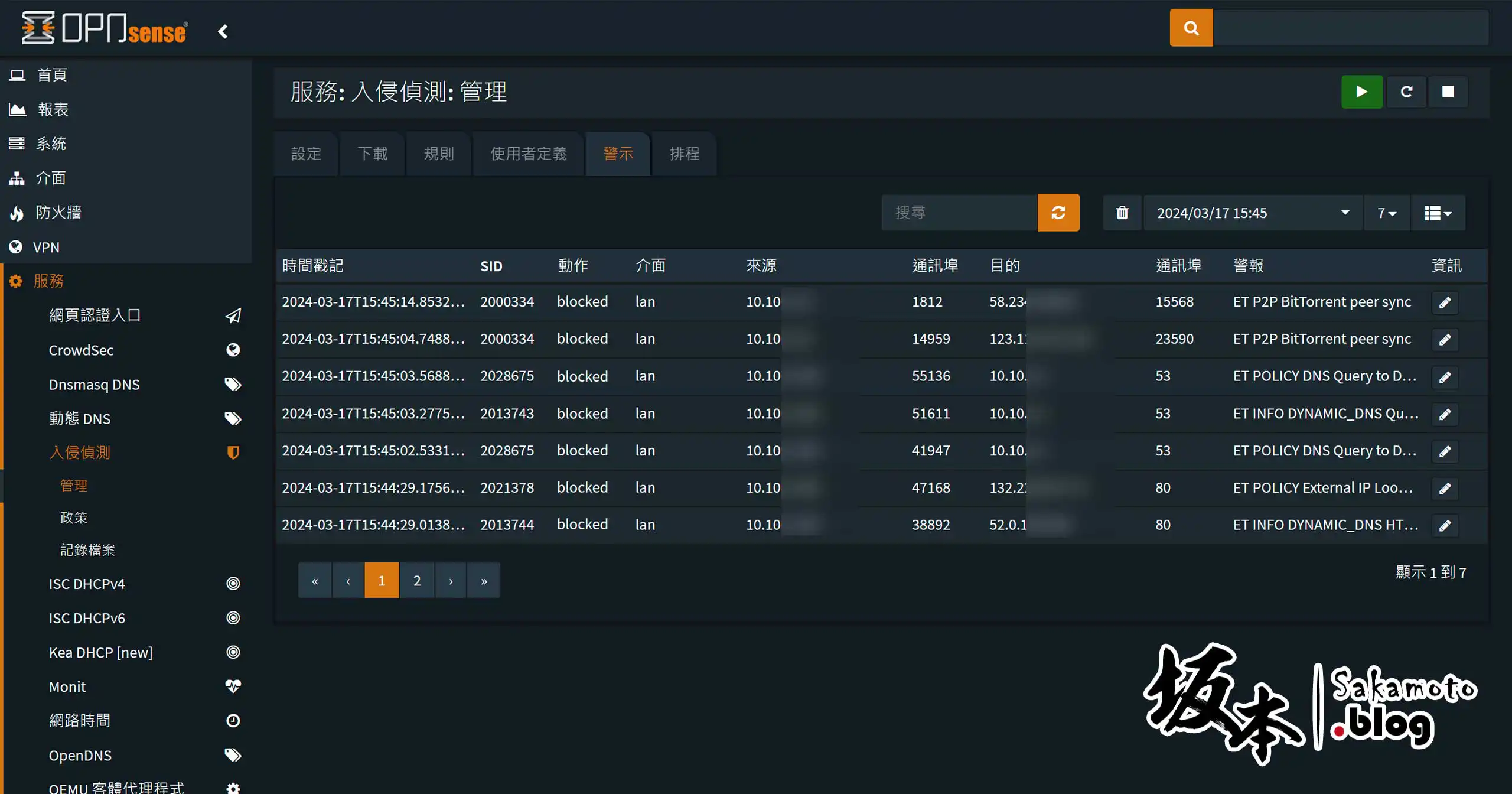Edit the first ET P2P BitTorrent alert with pencil icon

(1445, 302)
